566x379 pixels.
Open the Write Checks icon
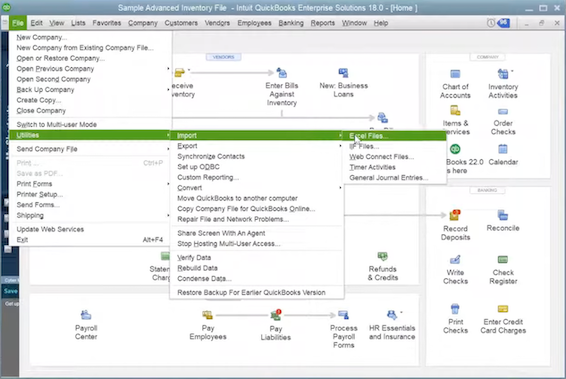[x=455, y=260]
